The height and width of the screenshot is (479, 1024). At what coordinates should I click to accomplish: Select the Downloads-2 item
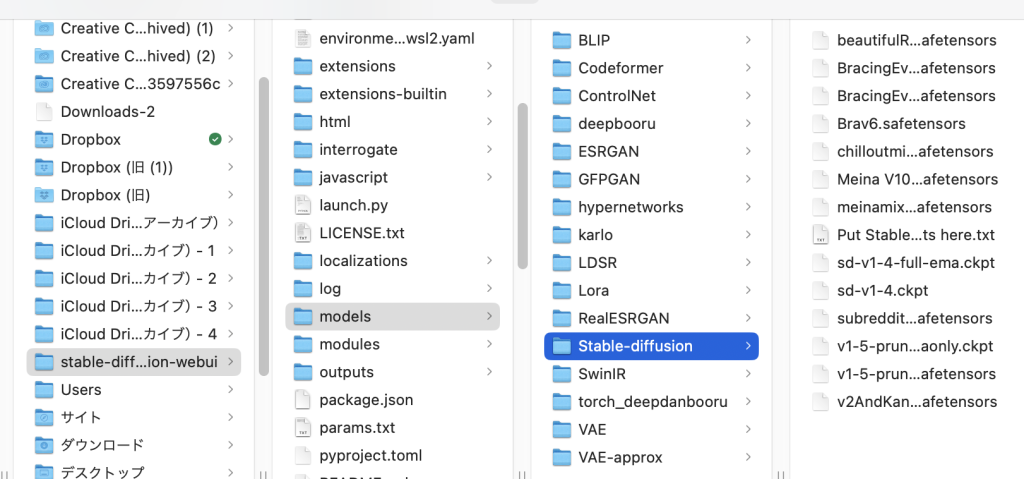(107, 112)
